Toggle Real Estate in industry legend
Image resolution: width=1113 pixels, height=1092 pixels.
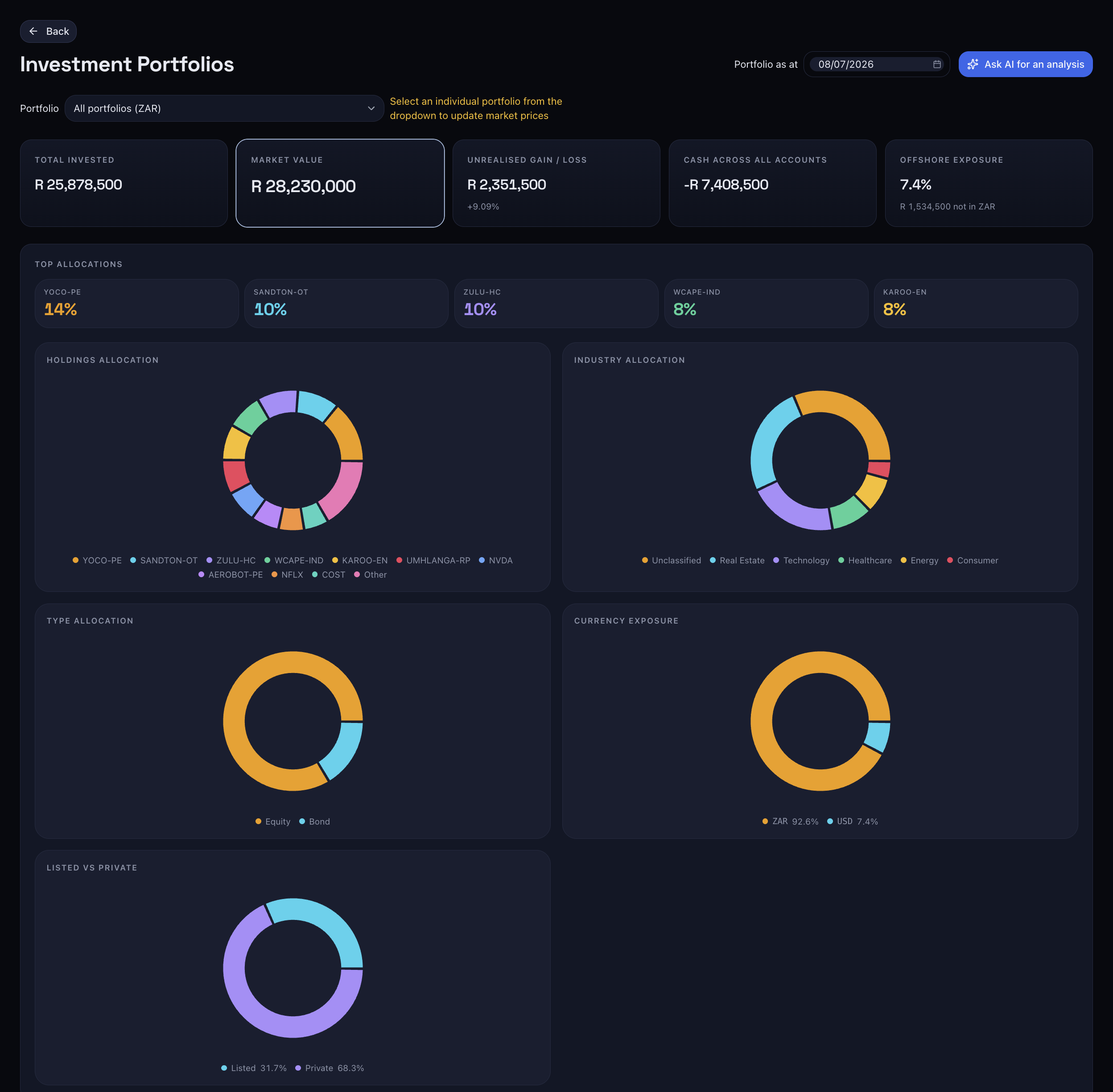(737, 560)
